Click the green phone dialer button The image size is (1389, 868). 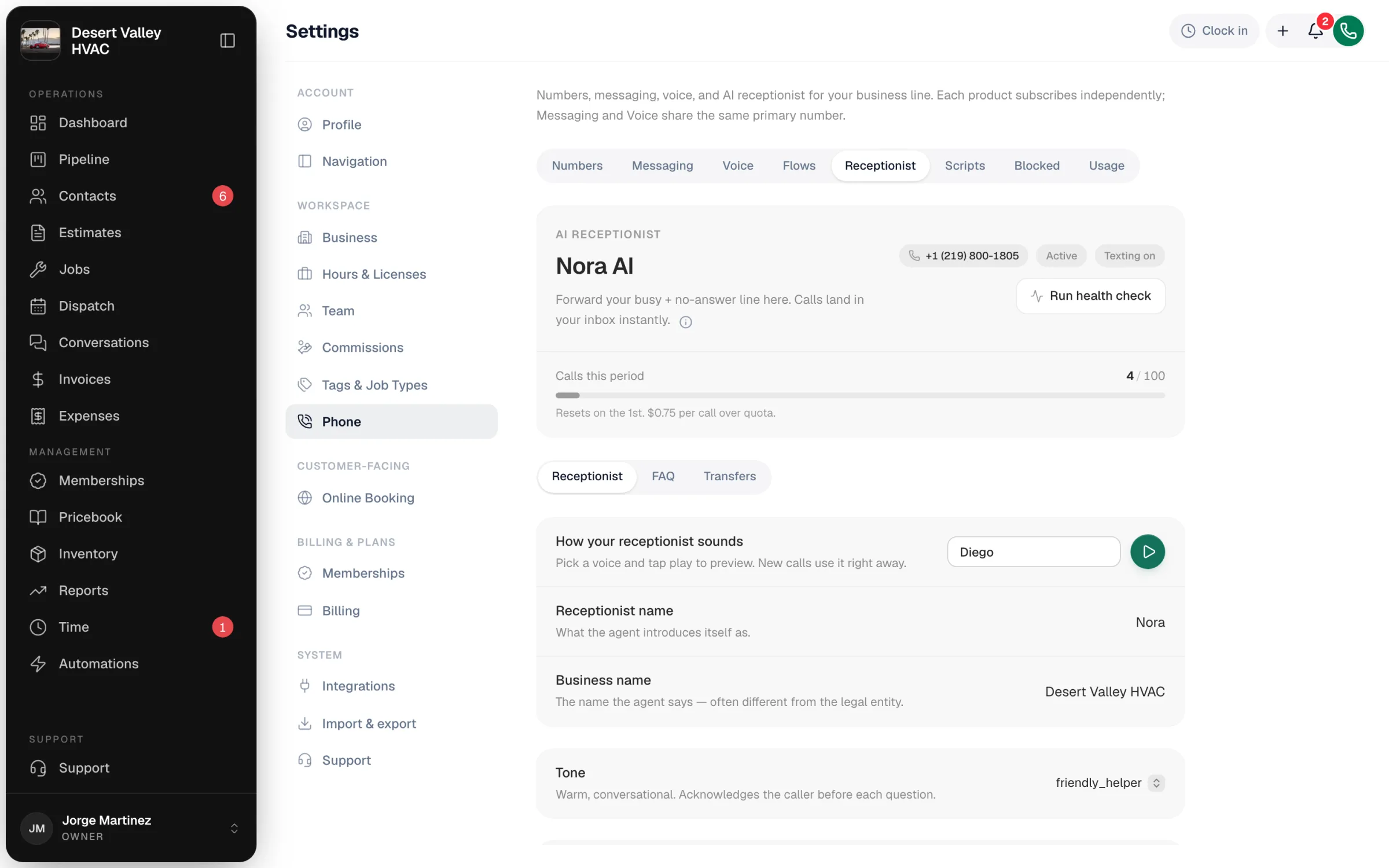(1348, 31)
